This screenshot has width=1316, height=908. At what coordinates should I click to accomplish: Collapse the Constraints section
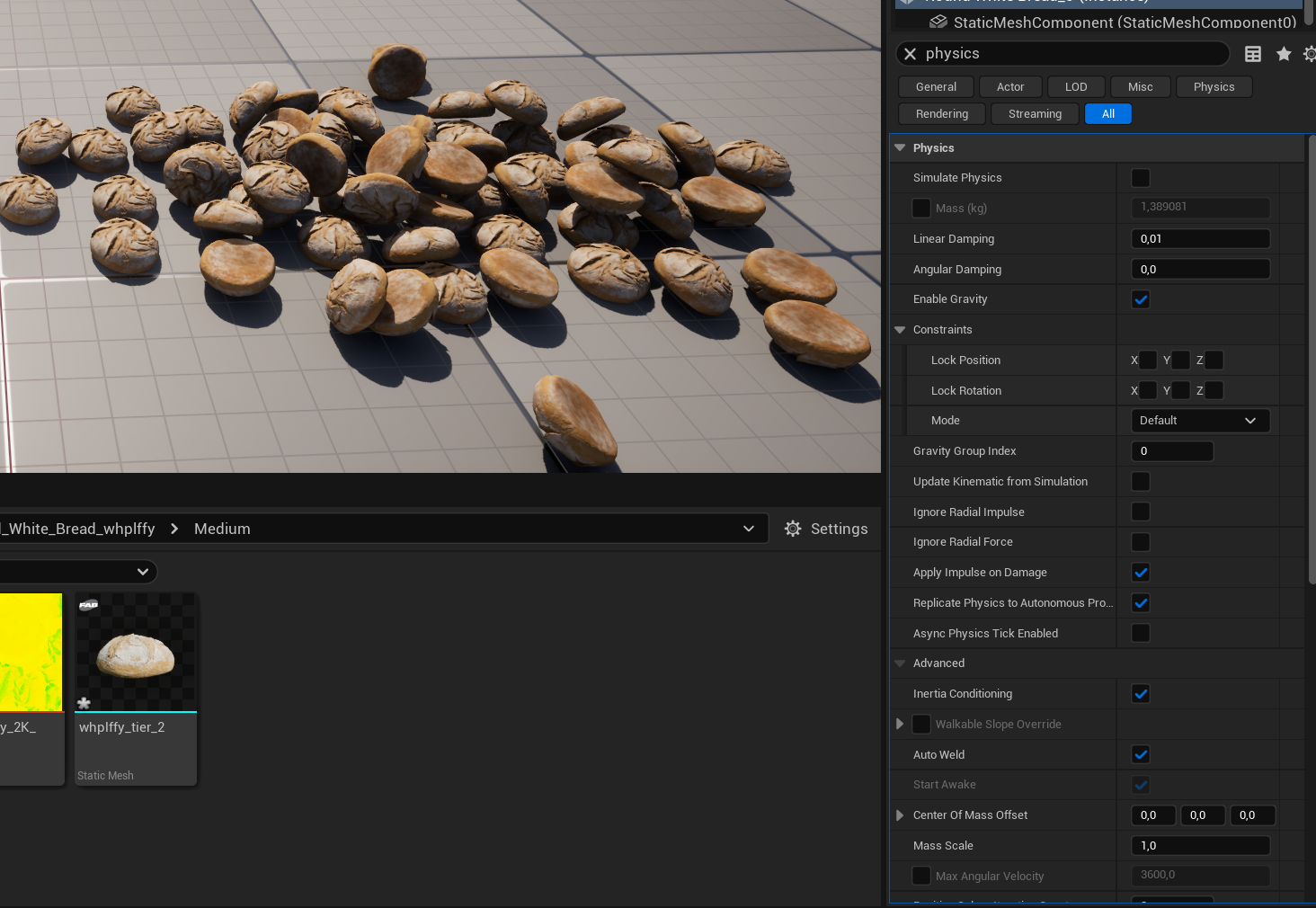click(x=900, y=330)
